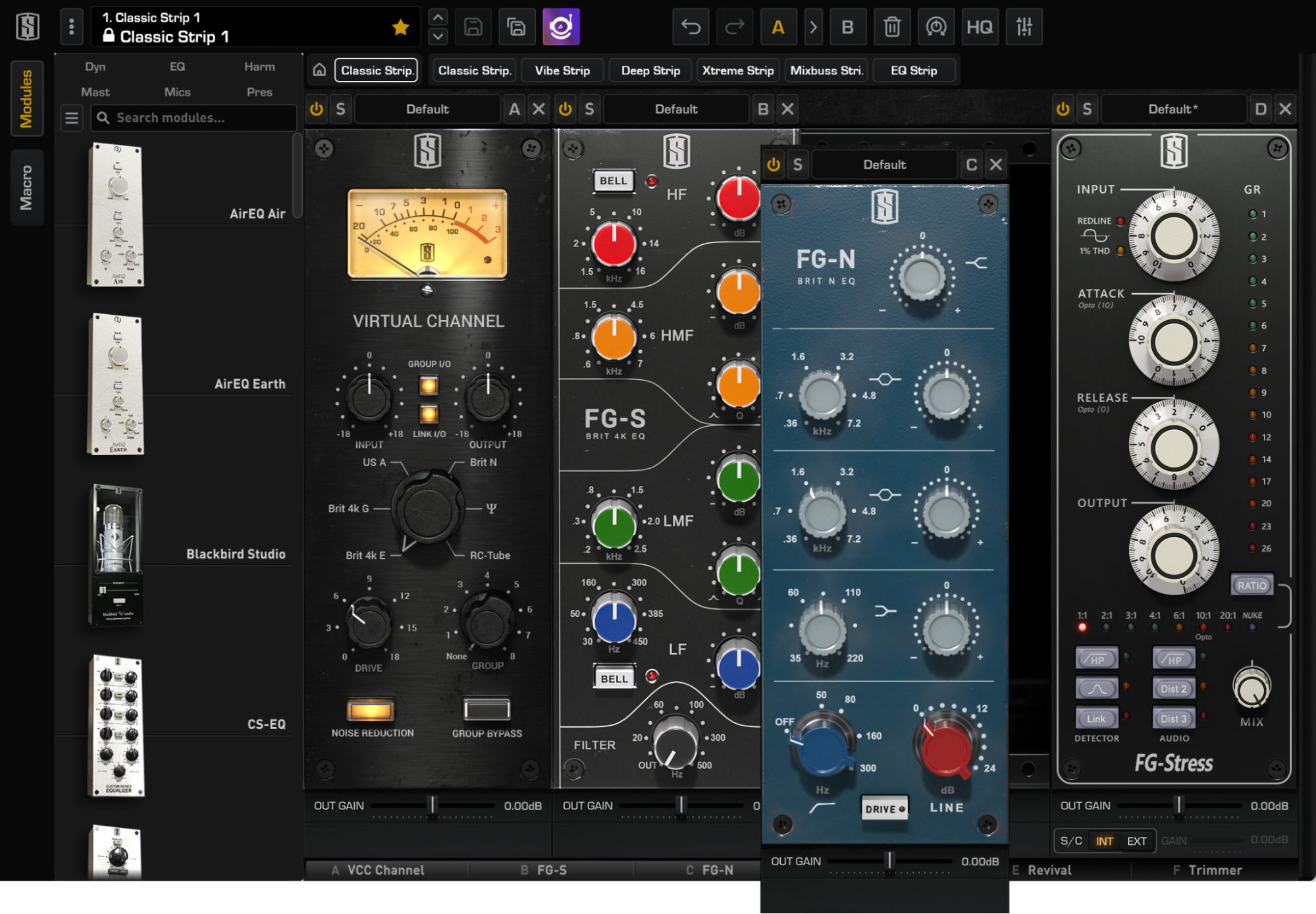Toggle the NOISE REDUCTION switch
This screenshot has height=914, width=1316.
[x=371, y=709]
